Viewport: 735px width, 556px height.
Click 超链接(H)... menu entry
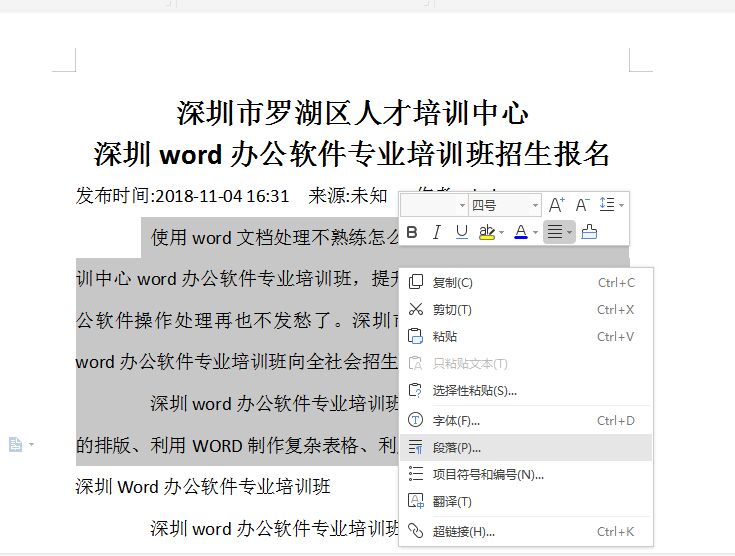[526, 532]
